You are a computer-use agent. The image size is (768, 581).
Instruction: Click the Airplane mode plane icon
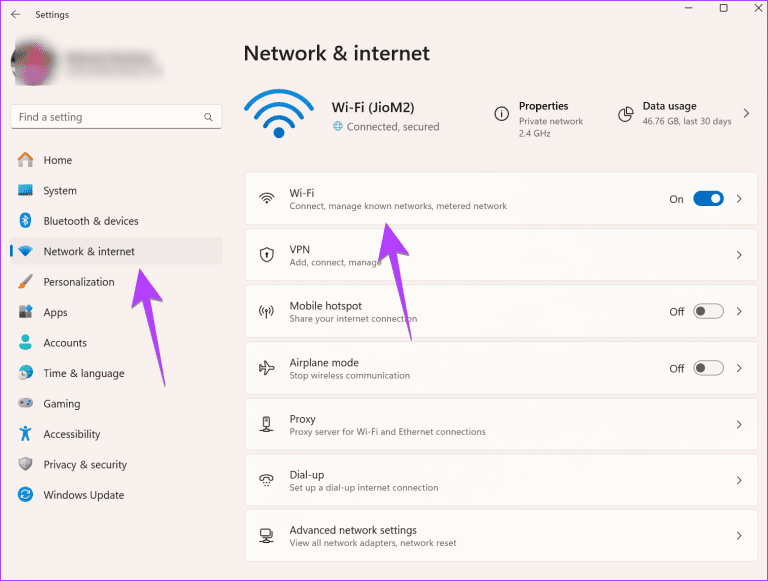coord(266,368)
